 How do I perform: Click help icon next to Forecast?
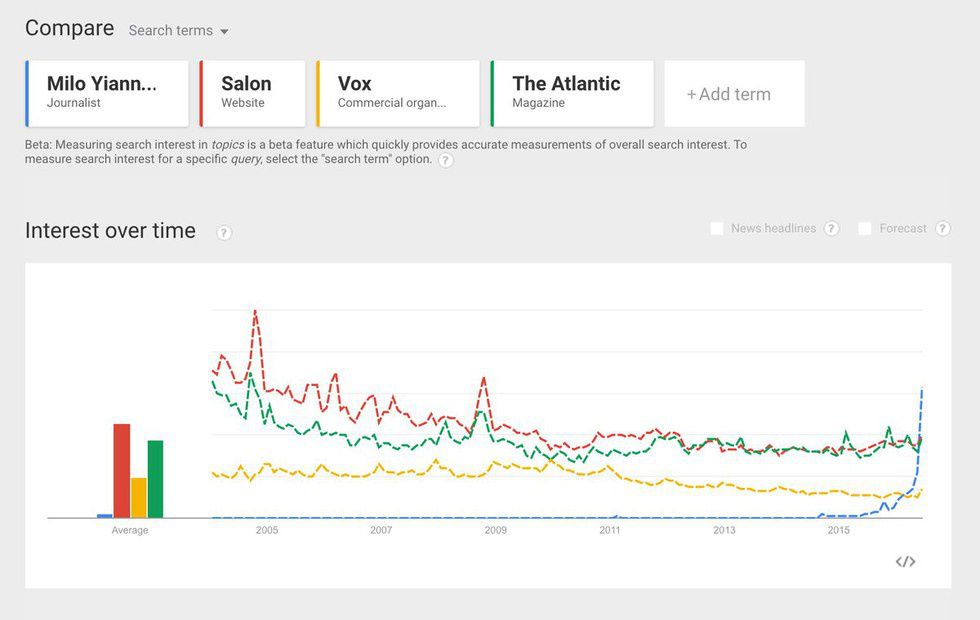coord(942,229)
